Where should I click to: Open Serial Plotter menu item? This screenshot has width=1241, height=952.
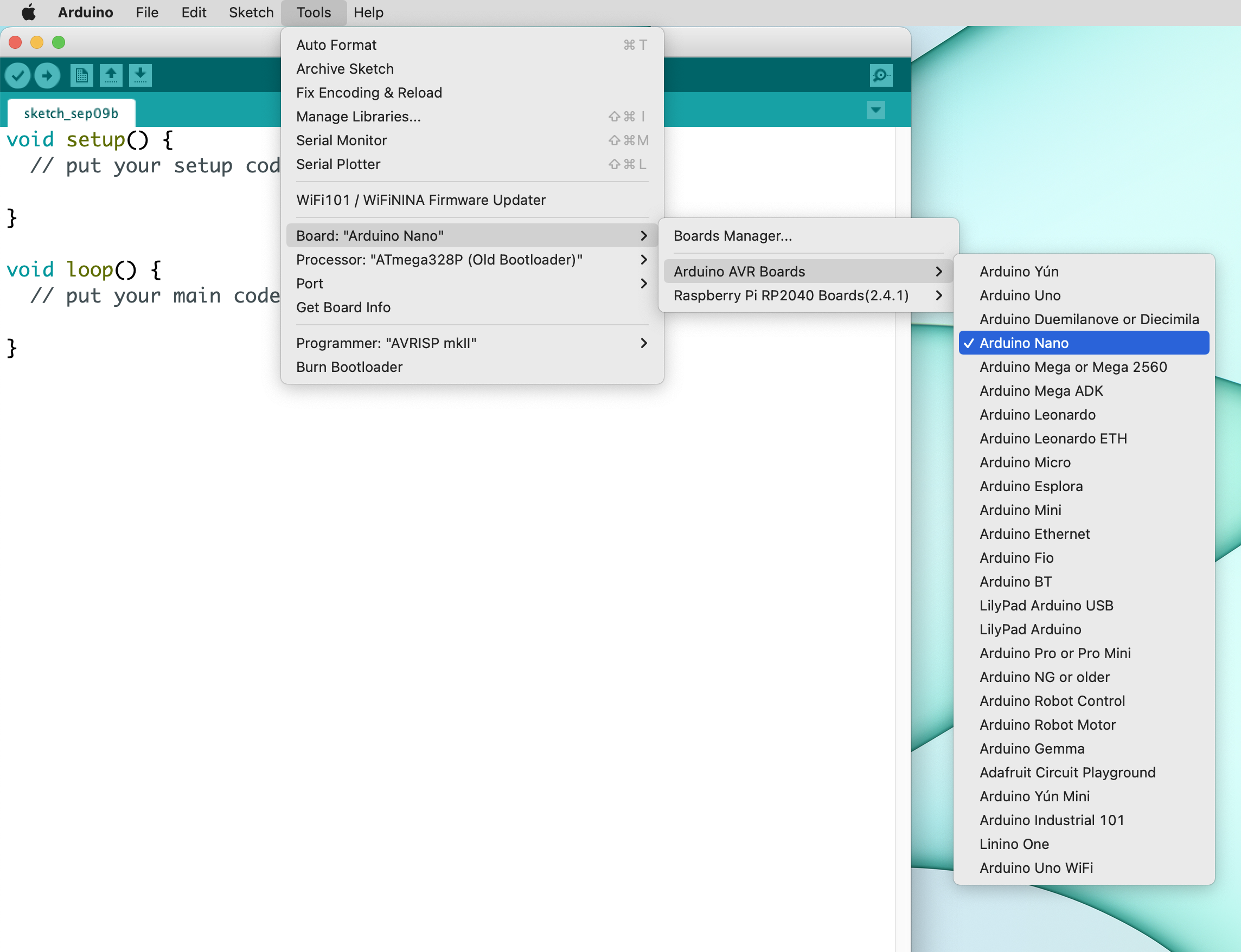point(472,164)
